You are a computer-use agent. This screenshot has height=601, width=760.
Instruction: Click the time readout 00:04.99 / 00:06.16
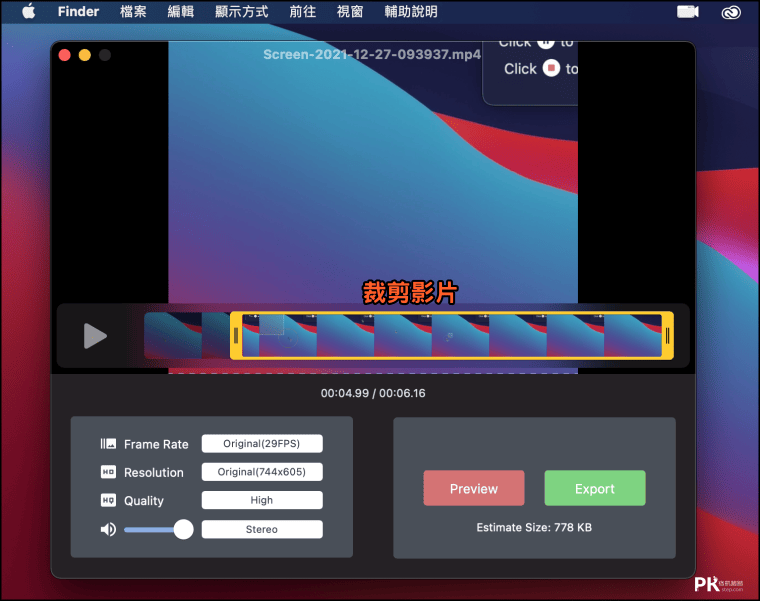(x=373, y=393)
